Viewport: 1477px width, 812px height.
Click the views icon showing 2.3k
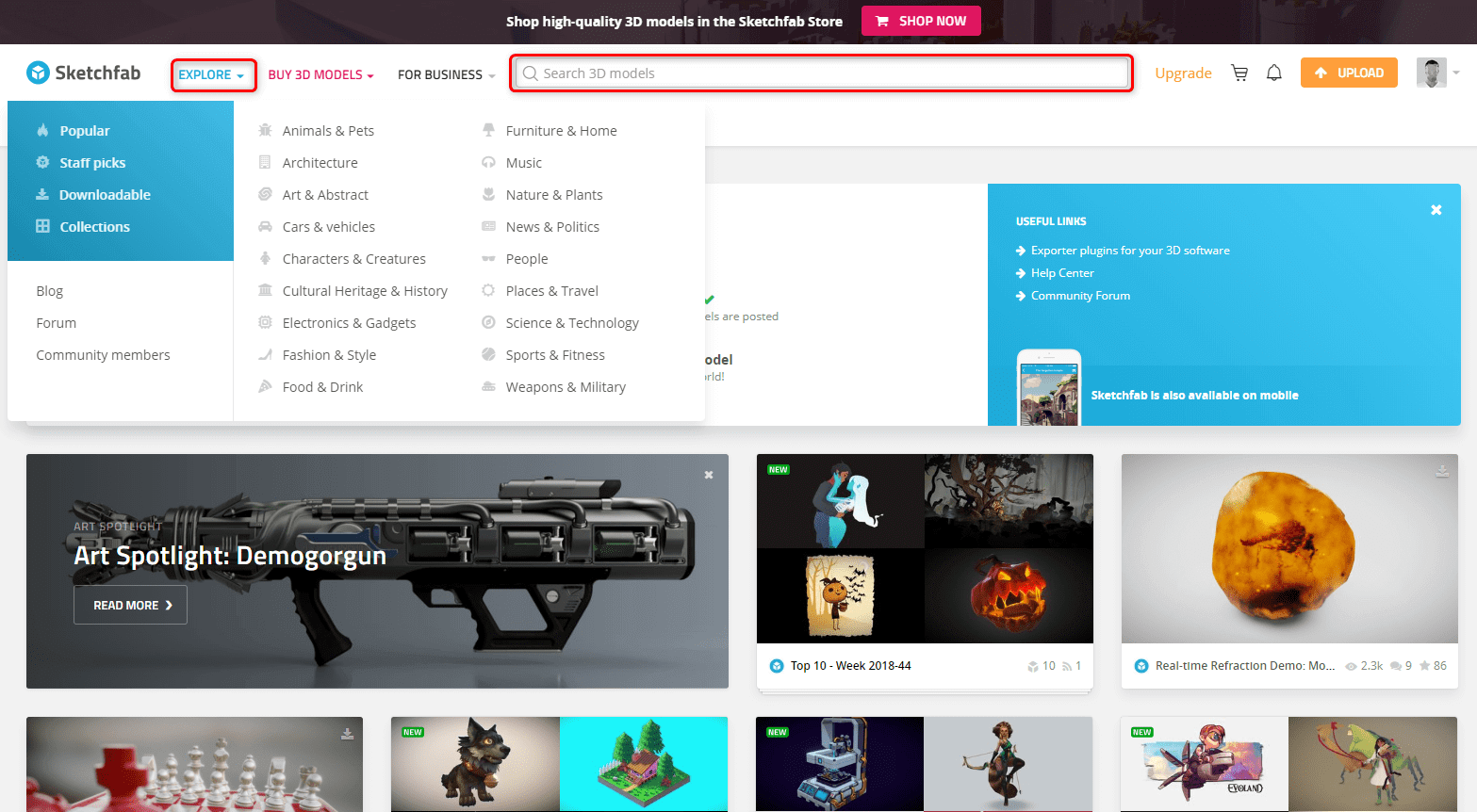[x=1351, y=666]
